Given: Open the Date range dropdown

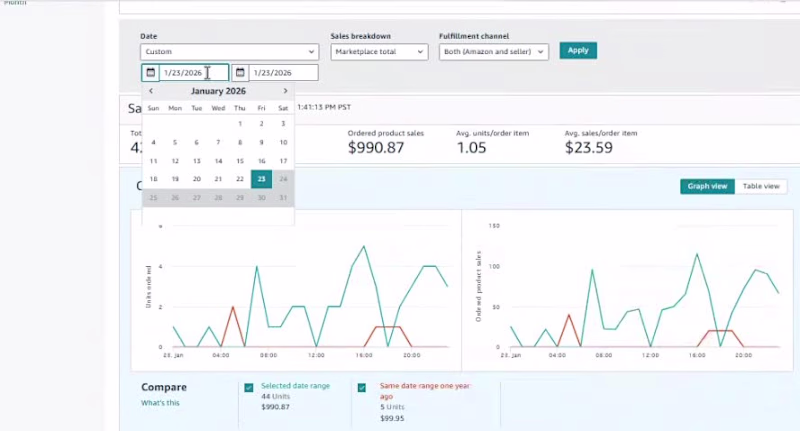Looking at the screenshot, I should click(x=230, y=52).
